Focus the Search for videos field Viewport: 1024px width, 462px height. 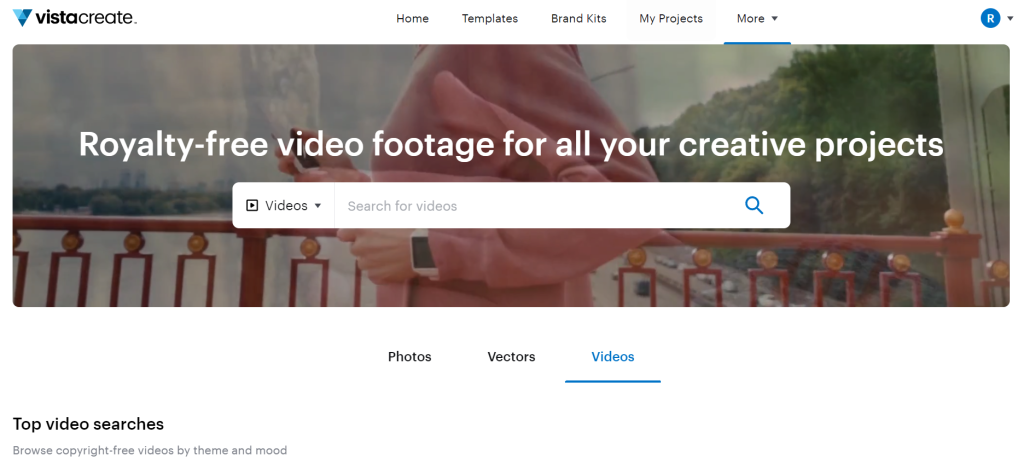click(532, 205)
